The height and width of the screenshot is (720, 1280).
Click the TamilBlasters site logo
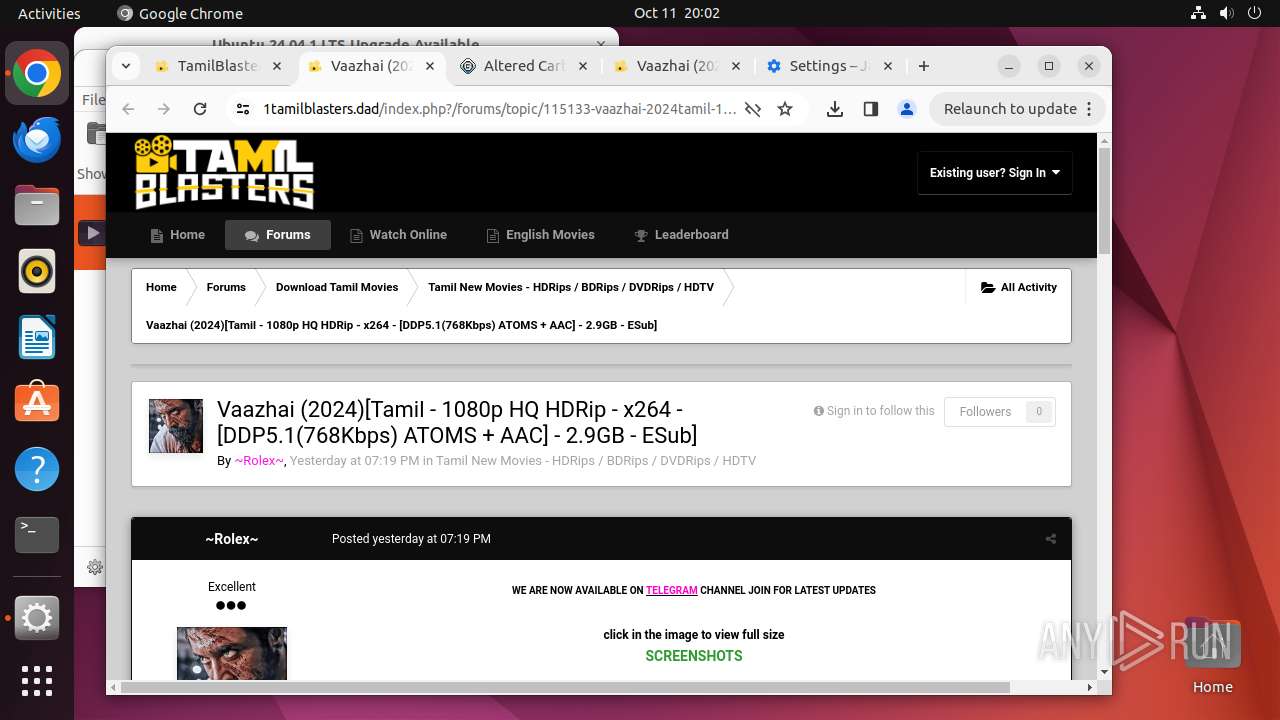pyautogui.click(x=224, y=173)
